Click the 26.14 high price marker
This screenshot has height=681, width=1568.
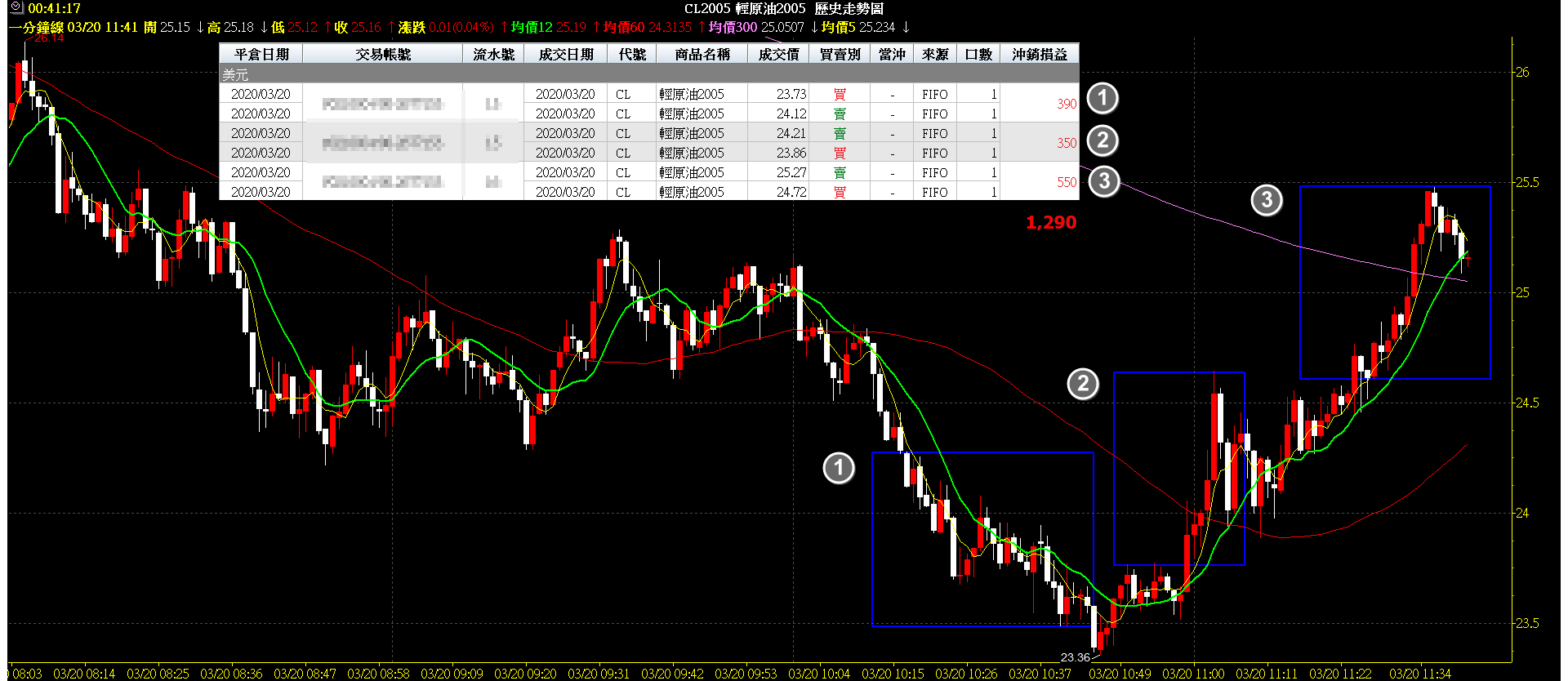point(49,38)
